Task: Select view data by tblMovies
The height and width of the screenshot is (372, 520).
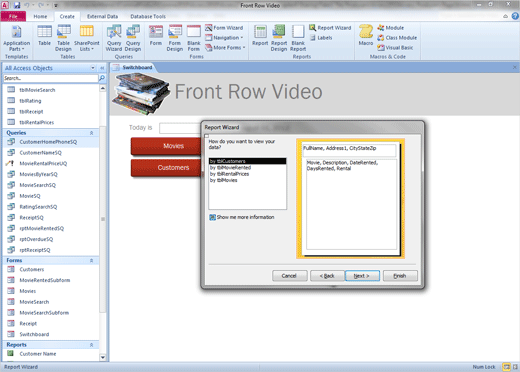Action: pyautogui.click(x=224, y=180)
